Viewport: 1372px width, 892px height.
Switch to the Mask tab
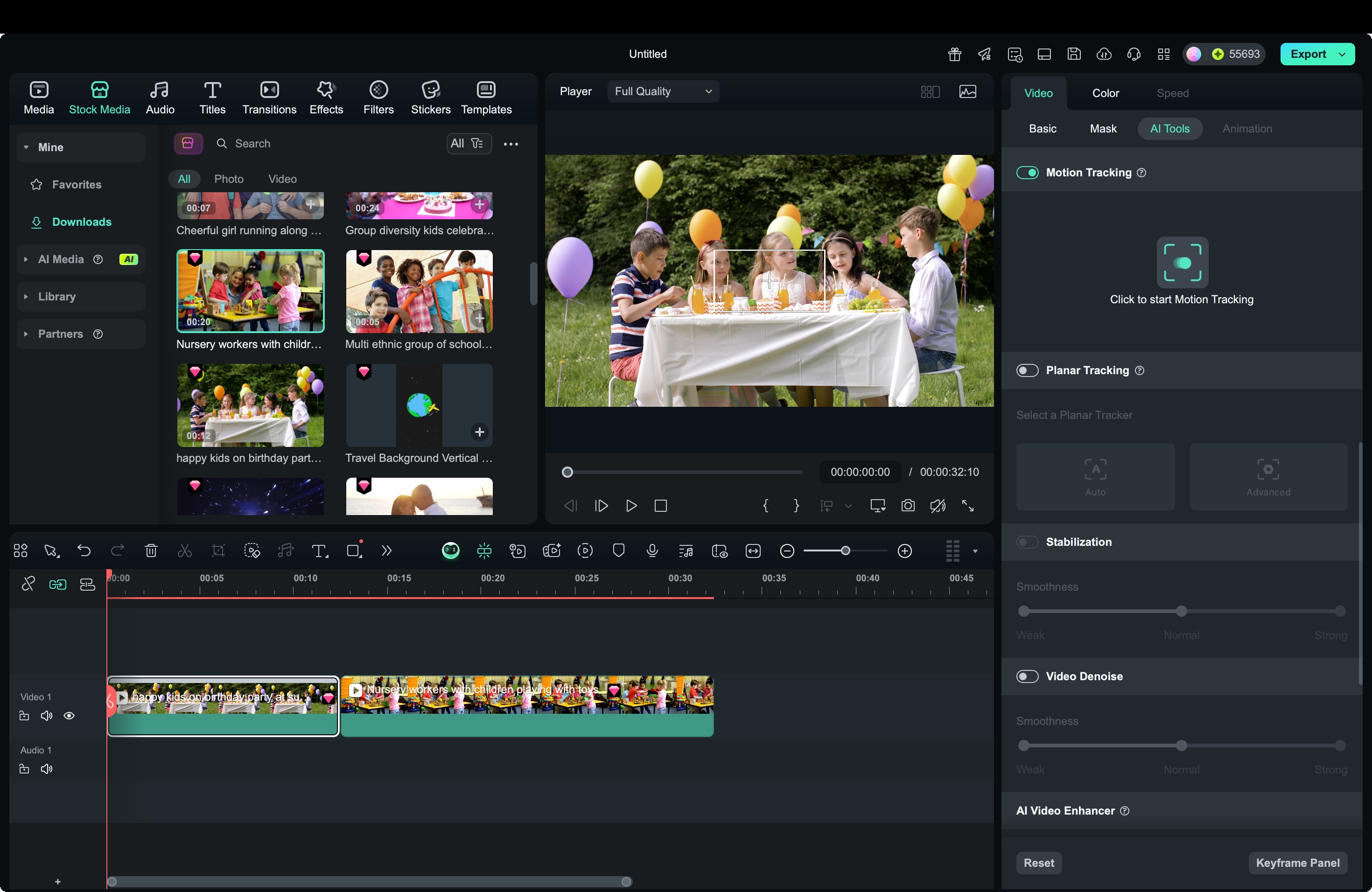1103,129
